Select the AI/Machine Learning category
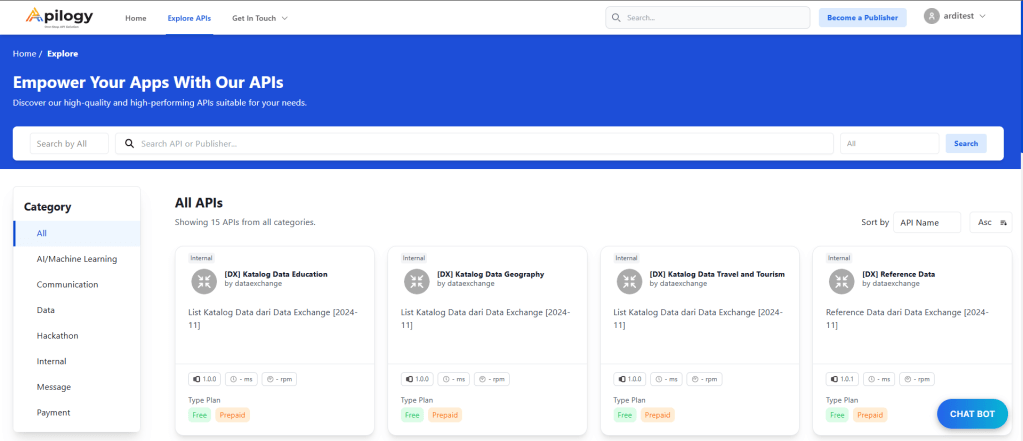Viewport: 1023px width, 441px height. (x=77, y=259)
